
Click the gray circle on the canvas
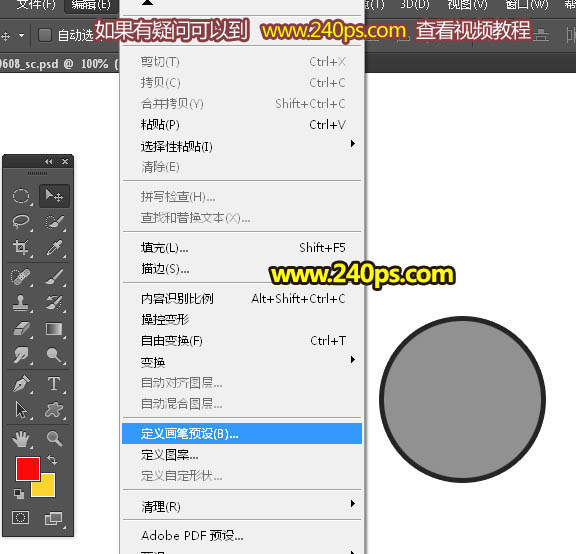coord(462,399)
